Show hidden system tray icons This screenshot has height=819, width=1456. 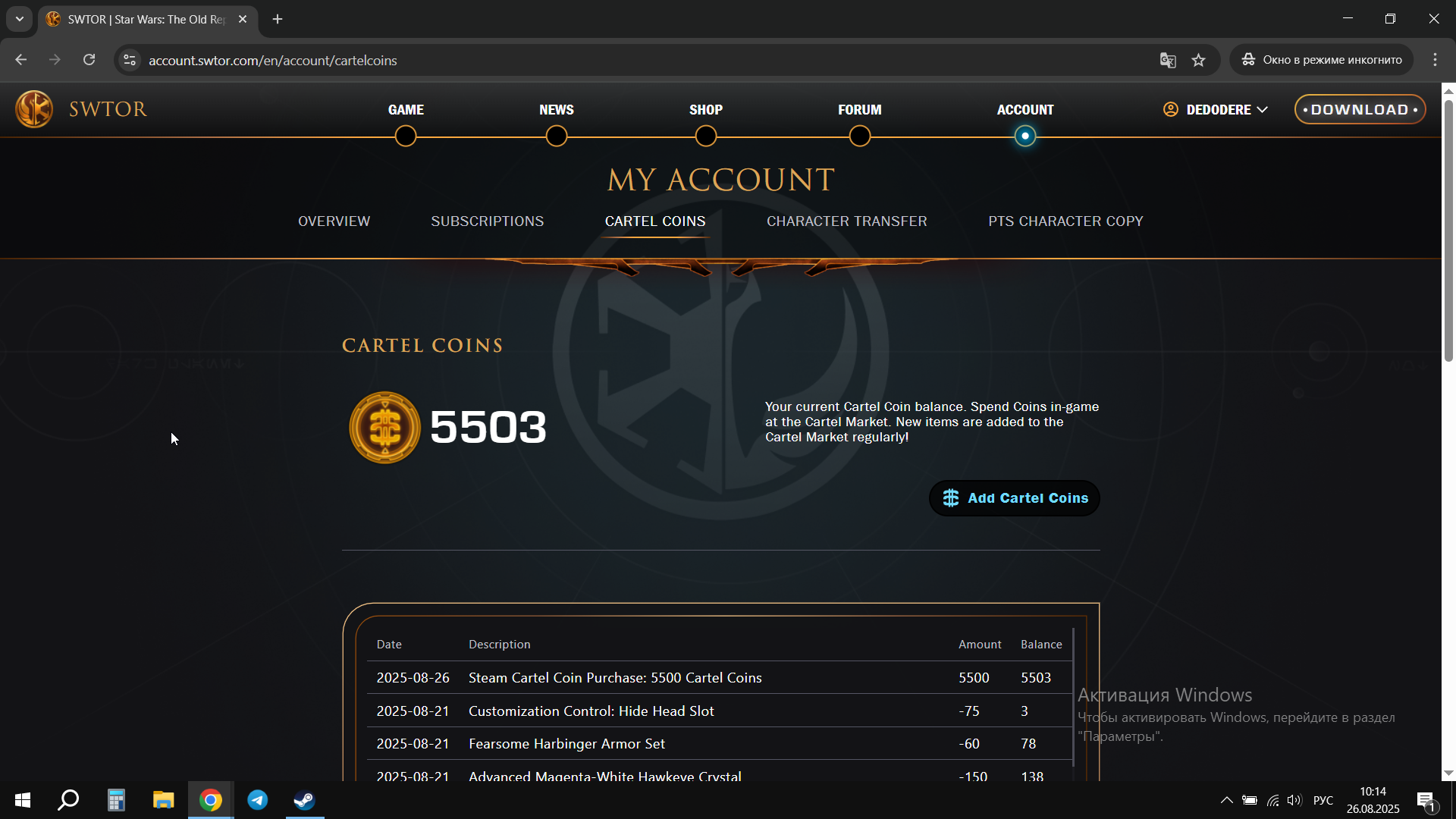pyautogui.click(x=1226, y=800)
